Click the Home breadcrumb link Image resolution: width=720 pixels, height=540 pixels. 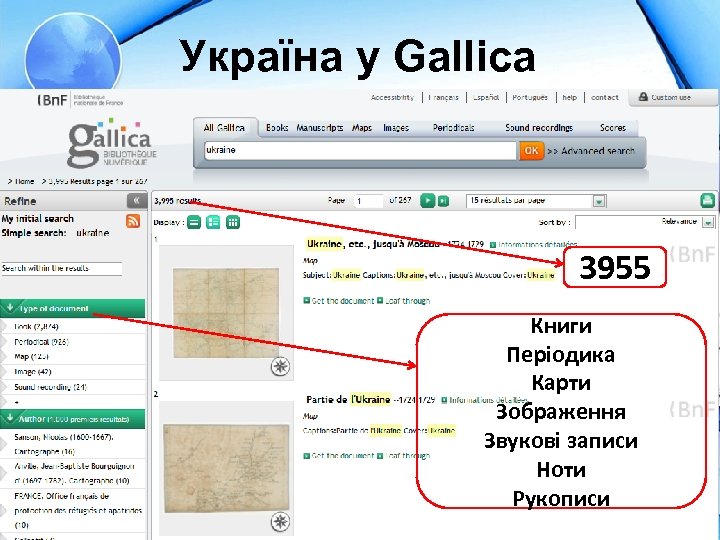(x=24, y=181)
